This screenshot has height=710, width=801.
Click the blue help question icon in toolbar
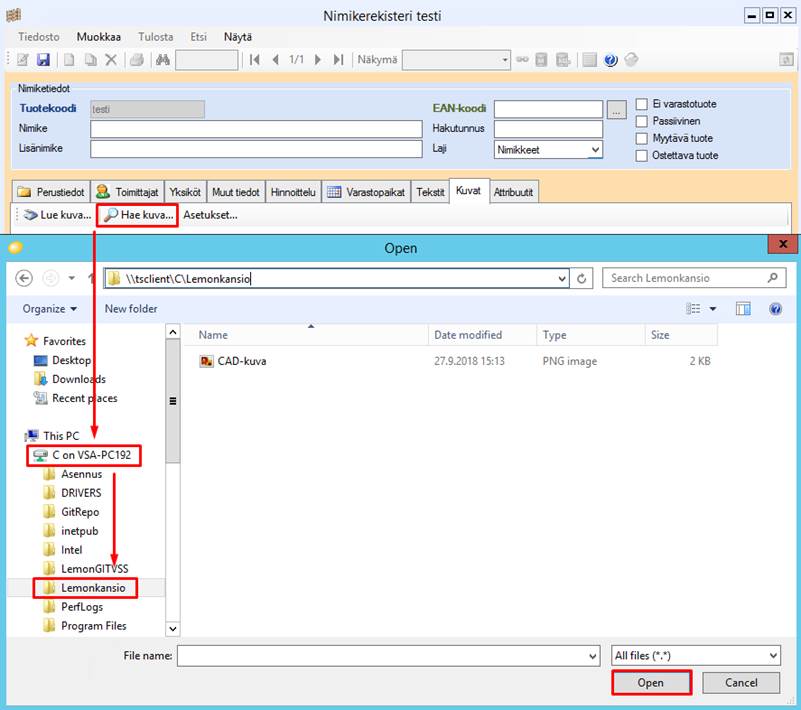(x=610, y=60)
